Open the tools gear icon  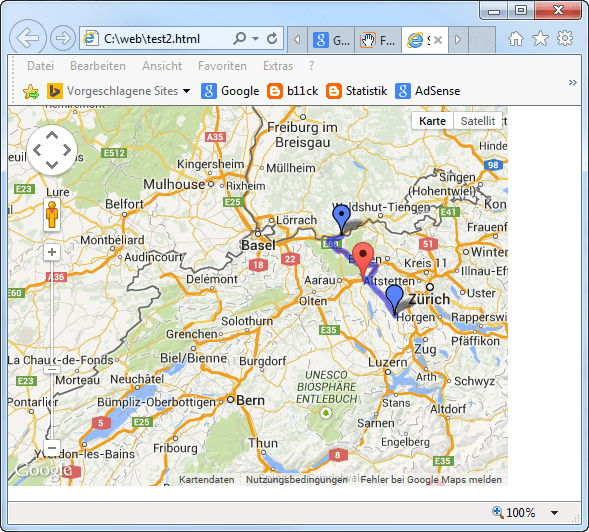pyautogui.click(x=565, y=38)
